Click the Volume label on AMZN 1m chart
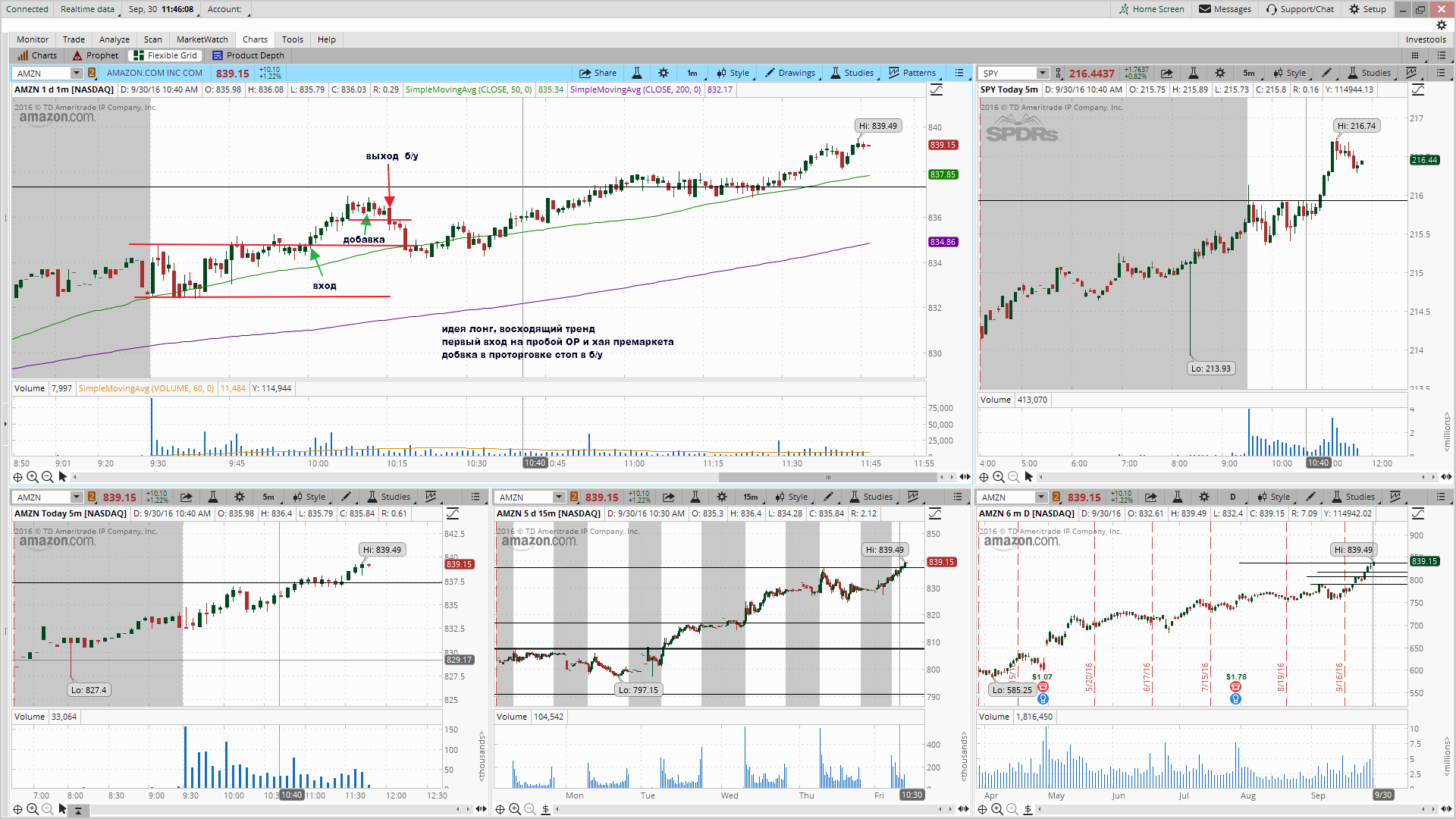This screenshot has height=819, width=1456. [x=30, y=388]
